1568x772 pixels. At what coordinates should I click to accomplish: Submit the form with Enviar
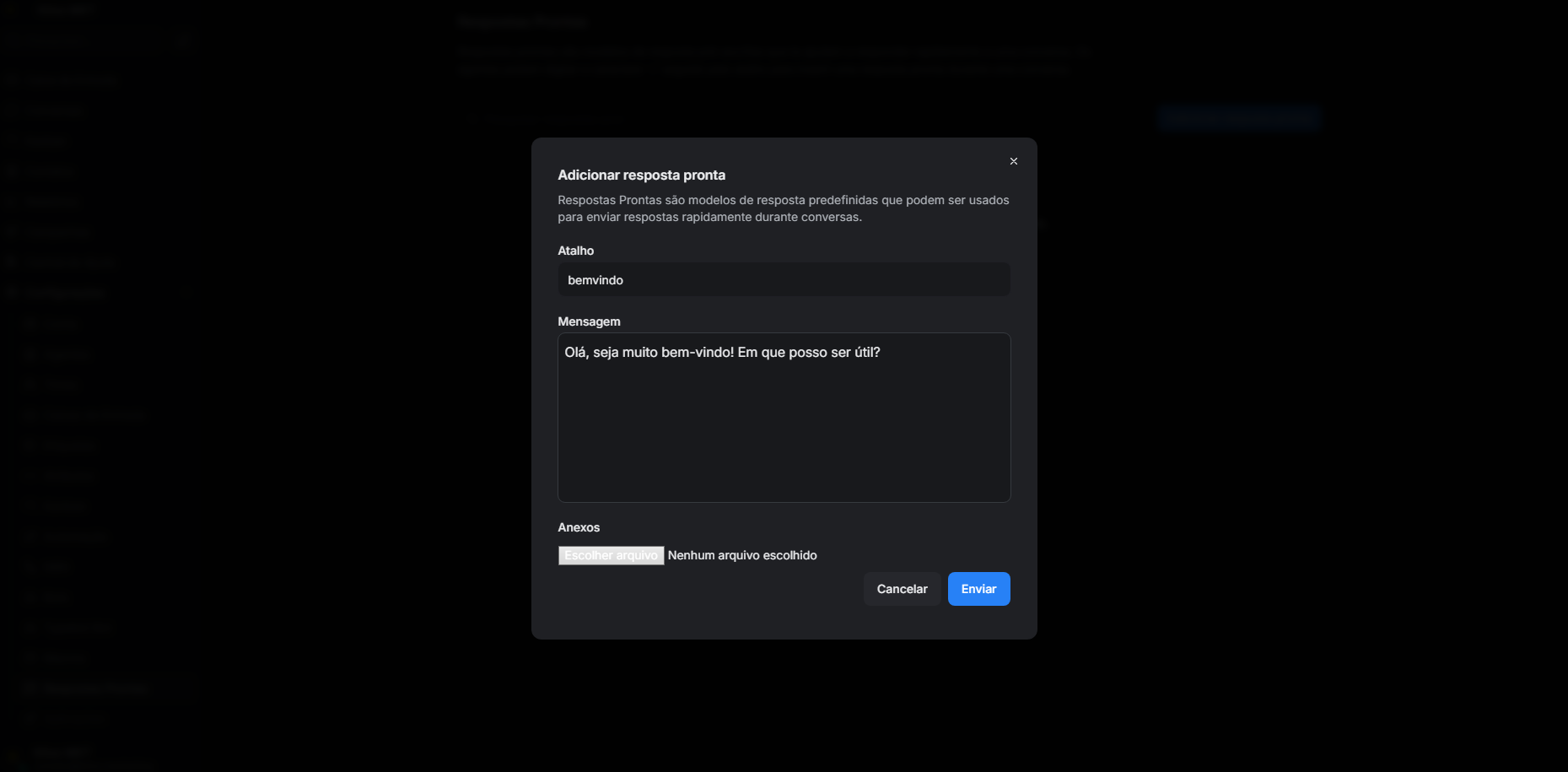point(978,589)
